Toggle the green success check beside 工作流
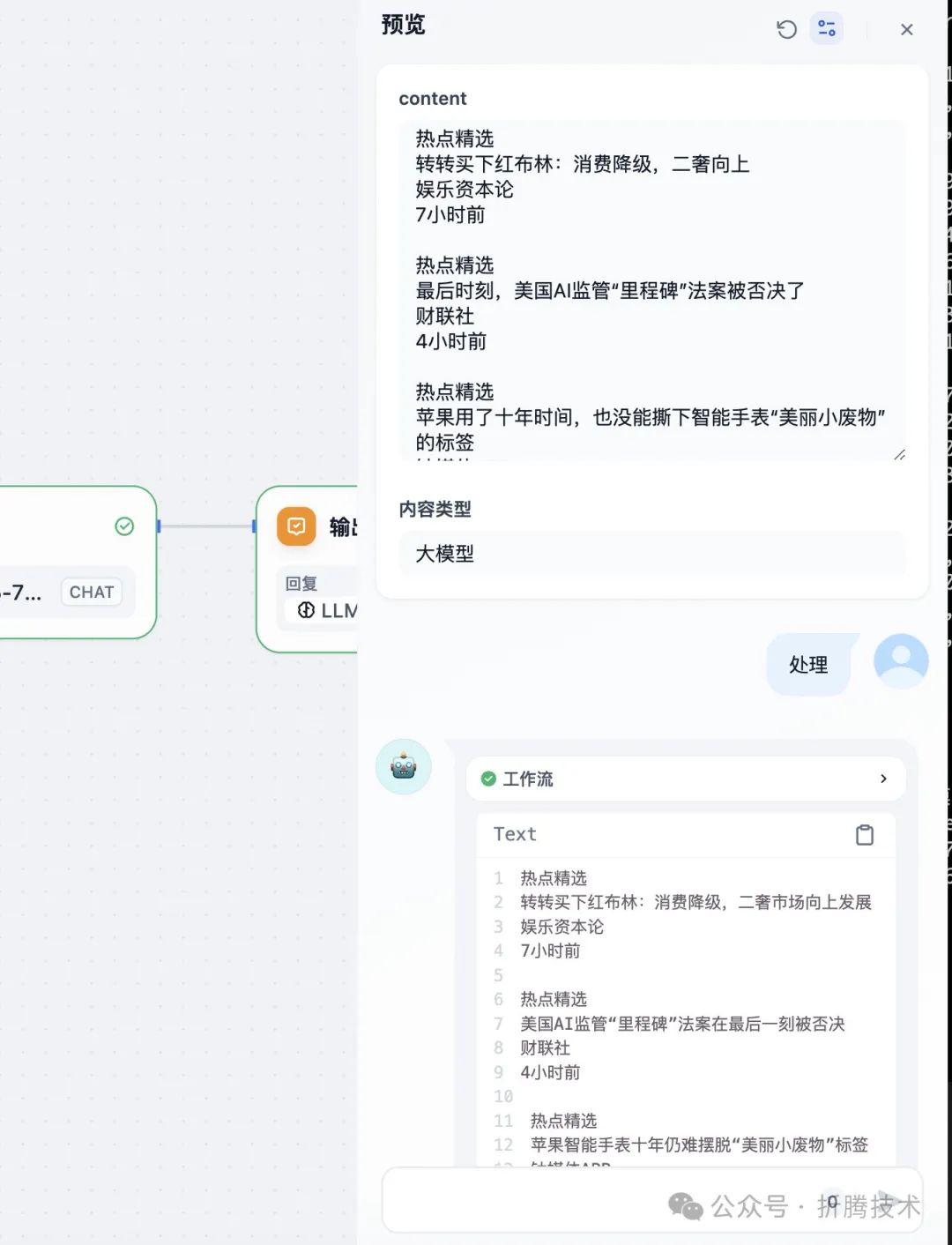The height and width of the screenshot is (1245, 952). click(487, 779)
